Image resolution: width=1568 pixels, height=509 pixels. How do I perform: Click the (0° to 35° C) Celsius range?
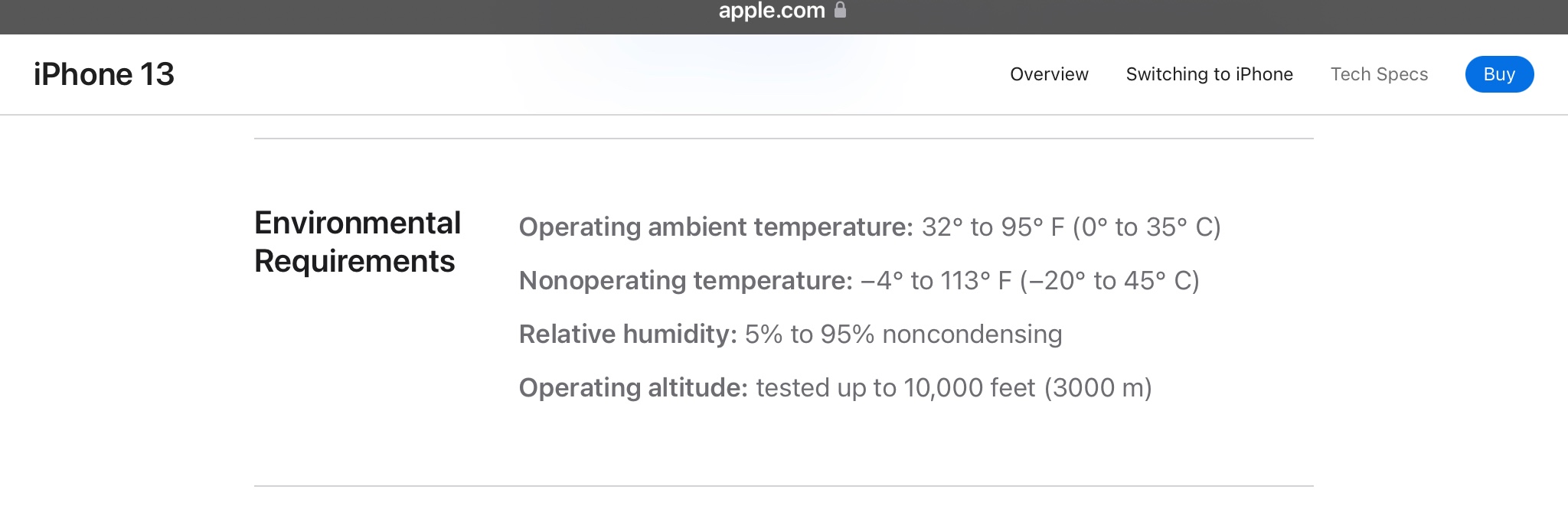coord(1147,227)
